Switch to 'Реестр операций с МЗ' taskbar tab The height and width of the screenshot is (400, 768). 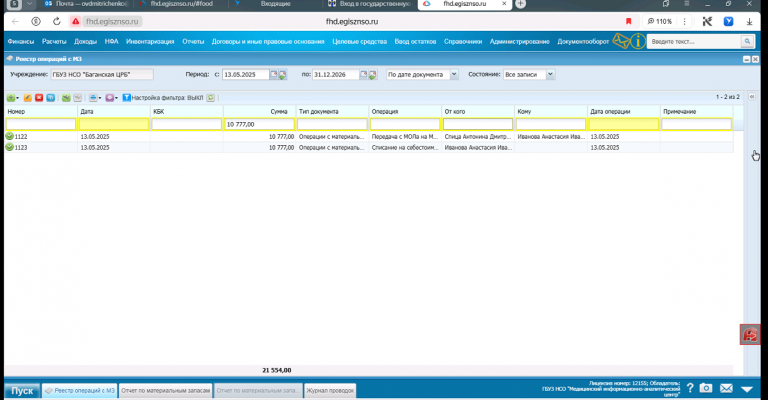click(80, 391)
